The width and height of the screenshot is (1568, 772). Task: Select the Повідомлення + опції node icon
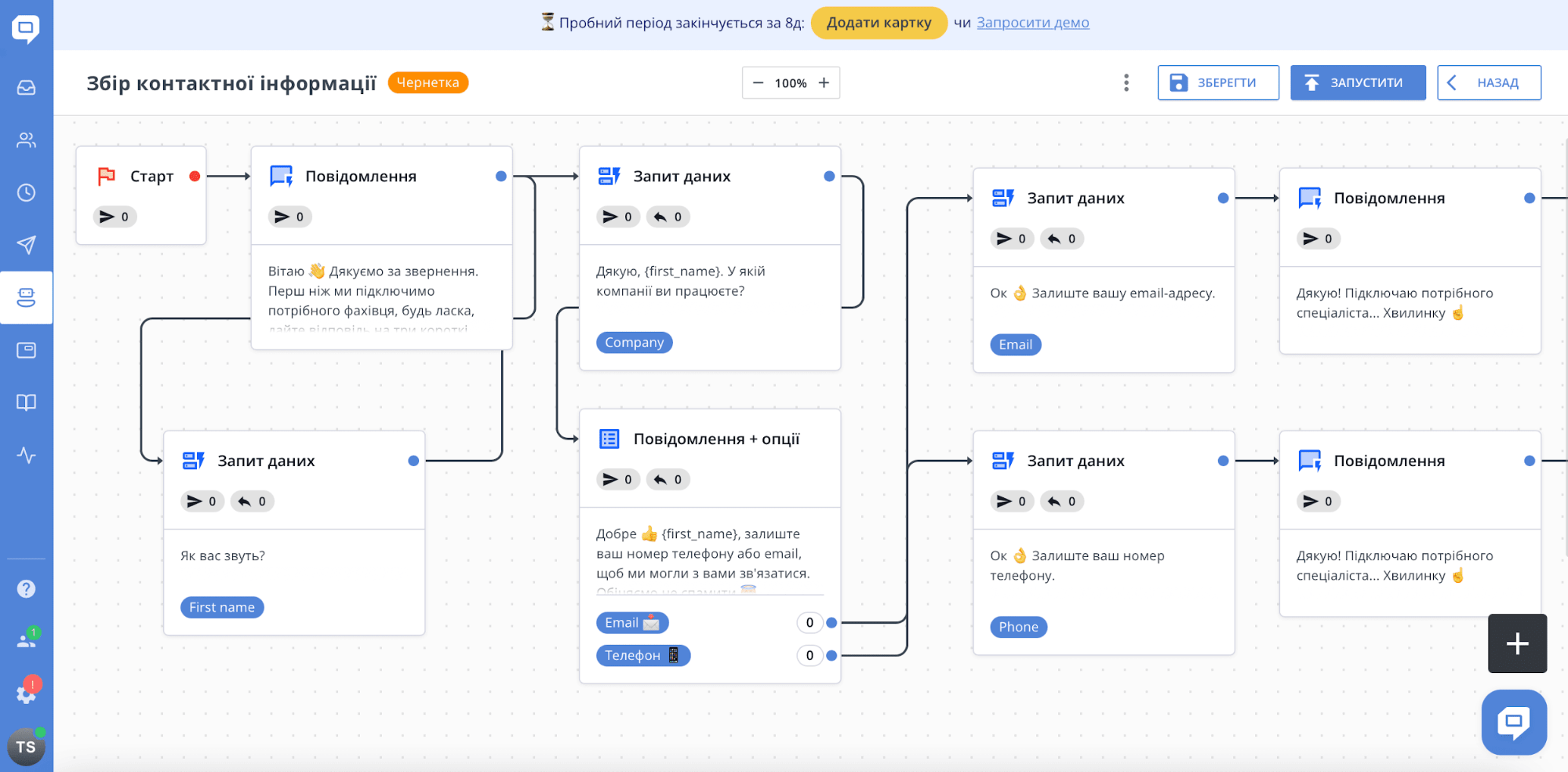pos(609,439)
